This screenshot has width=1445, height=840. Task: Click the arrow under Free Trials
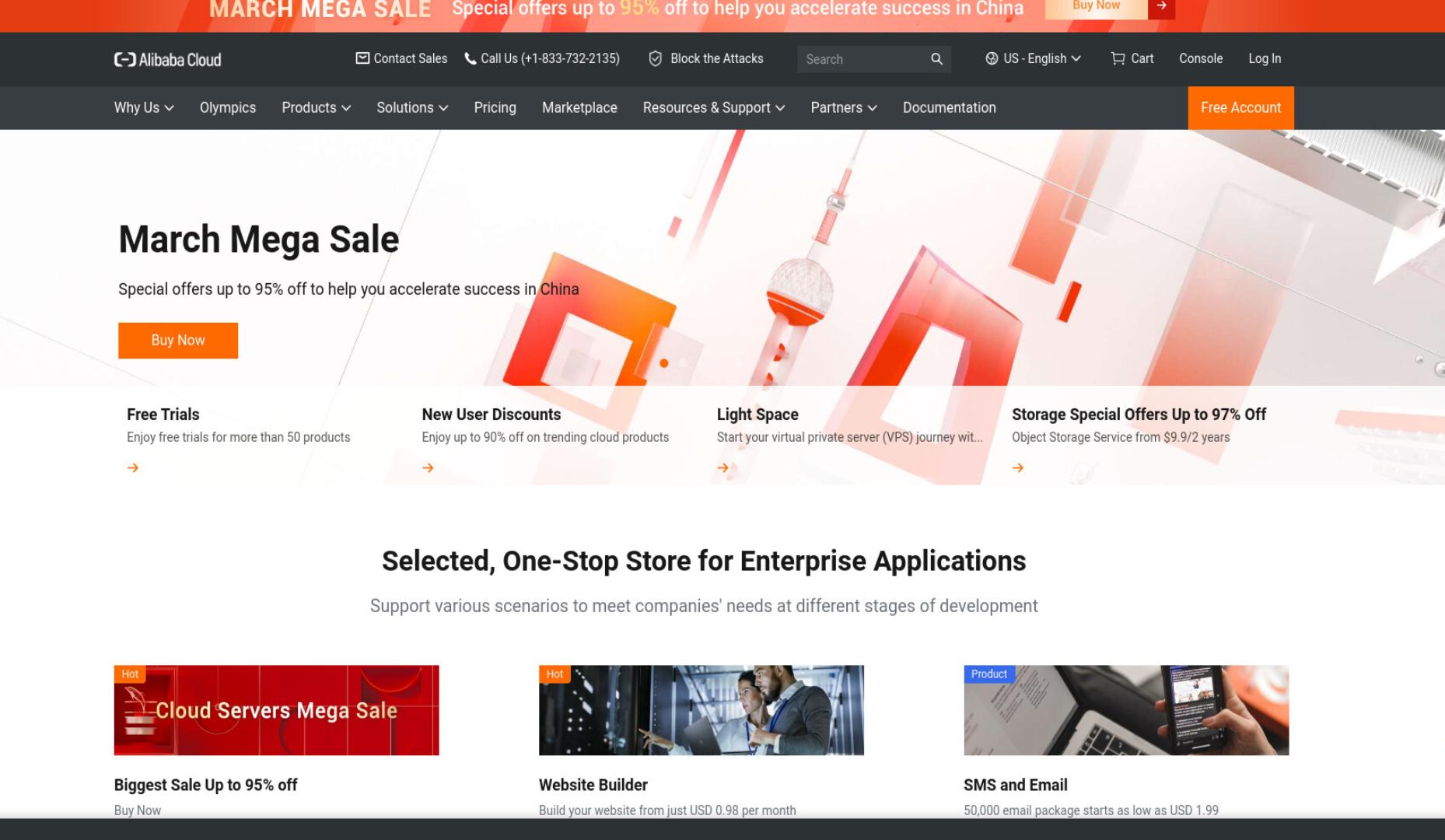[133, 467]
